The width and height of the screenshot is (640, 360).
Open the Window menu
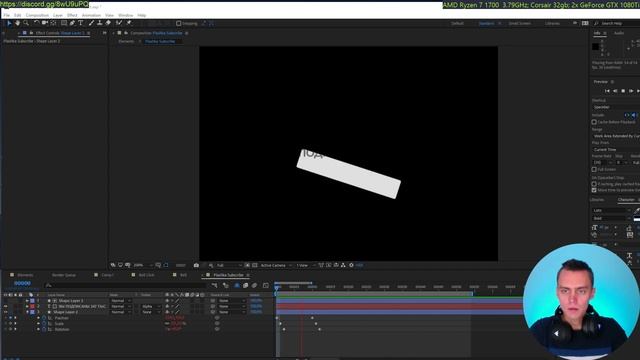point(126,15)
